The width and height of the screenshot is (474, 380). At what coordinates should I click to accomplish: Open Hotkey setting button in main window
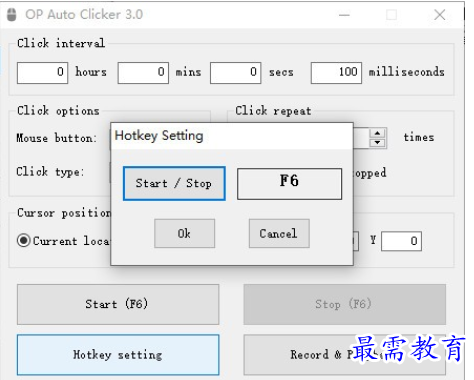click(x=118, y=355)
